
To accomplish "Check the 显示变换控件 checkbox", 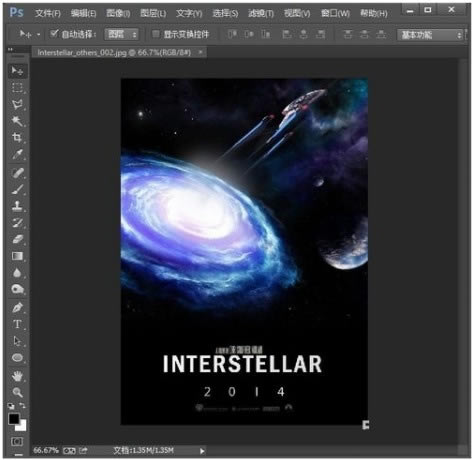I will [x=156, y=34].
